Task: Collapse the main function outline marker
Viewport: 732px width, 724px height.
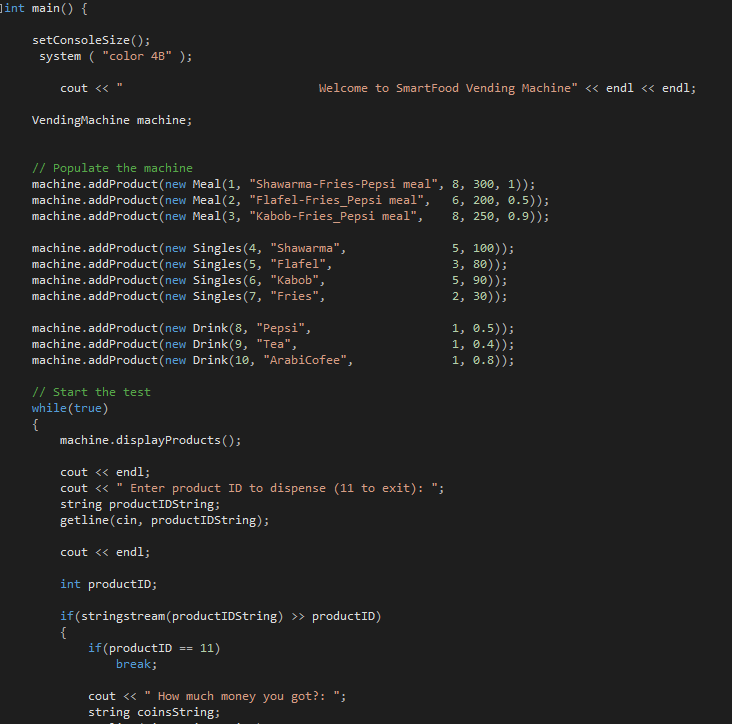Action: tap(3, 8)
